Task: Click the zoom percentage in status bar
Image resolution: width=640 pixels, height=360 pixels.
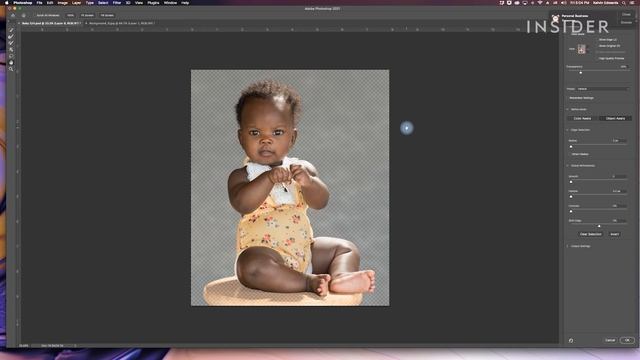Action: pyautogui.click(x=24, y=346)
